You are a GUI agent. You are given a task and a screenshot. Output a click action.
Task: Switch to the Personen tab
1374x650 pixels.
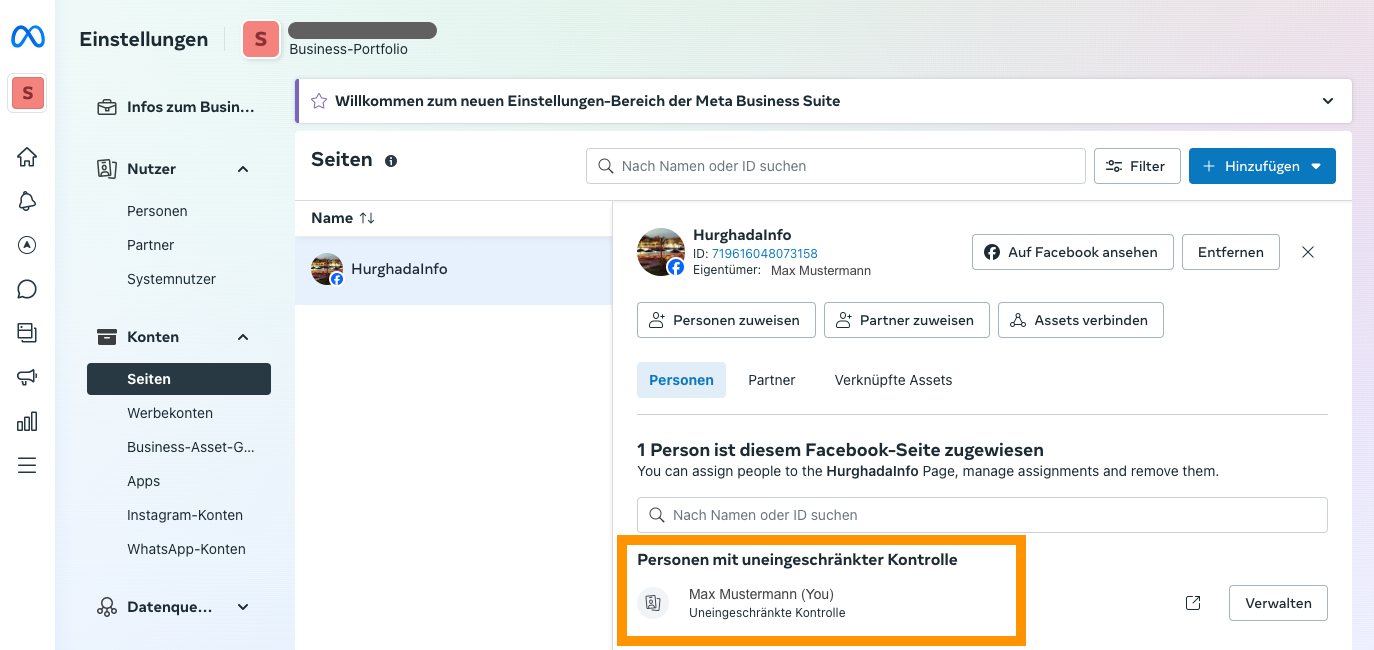pyautogui.click(x=681, y=380)
